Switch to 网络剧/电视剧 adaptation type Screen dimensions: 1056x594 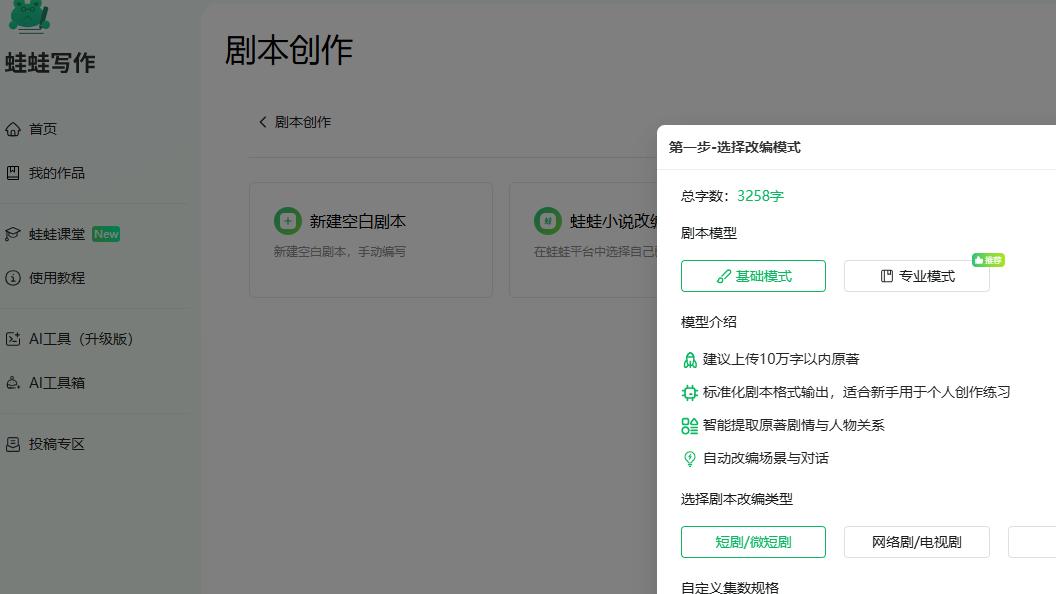[916, 542]
